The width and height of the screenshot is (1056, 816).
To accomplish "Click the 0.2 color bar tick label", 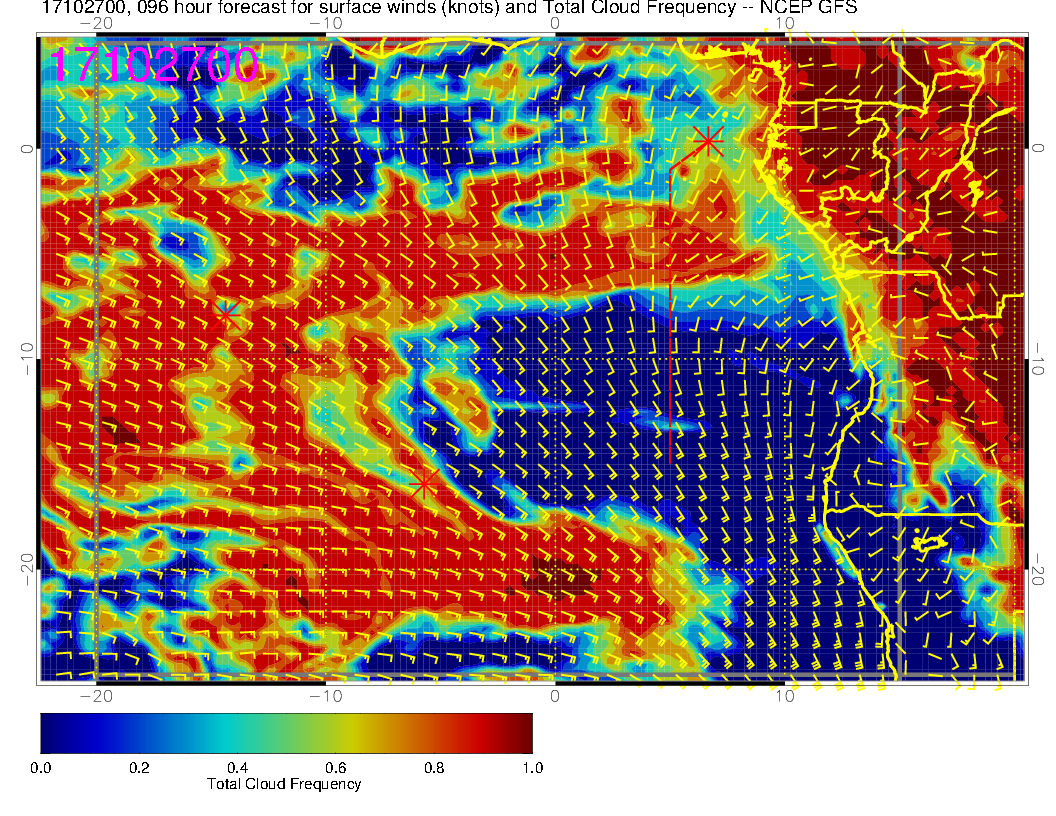I will coord(139,768).
